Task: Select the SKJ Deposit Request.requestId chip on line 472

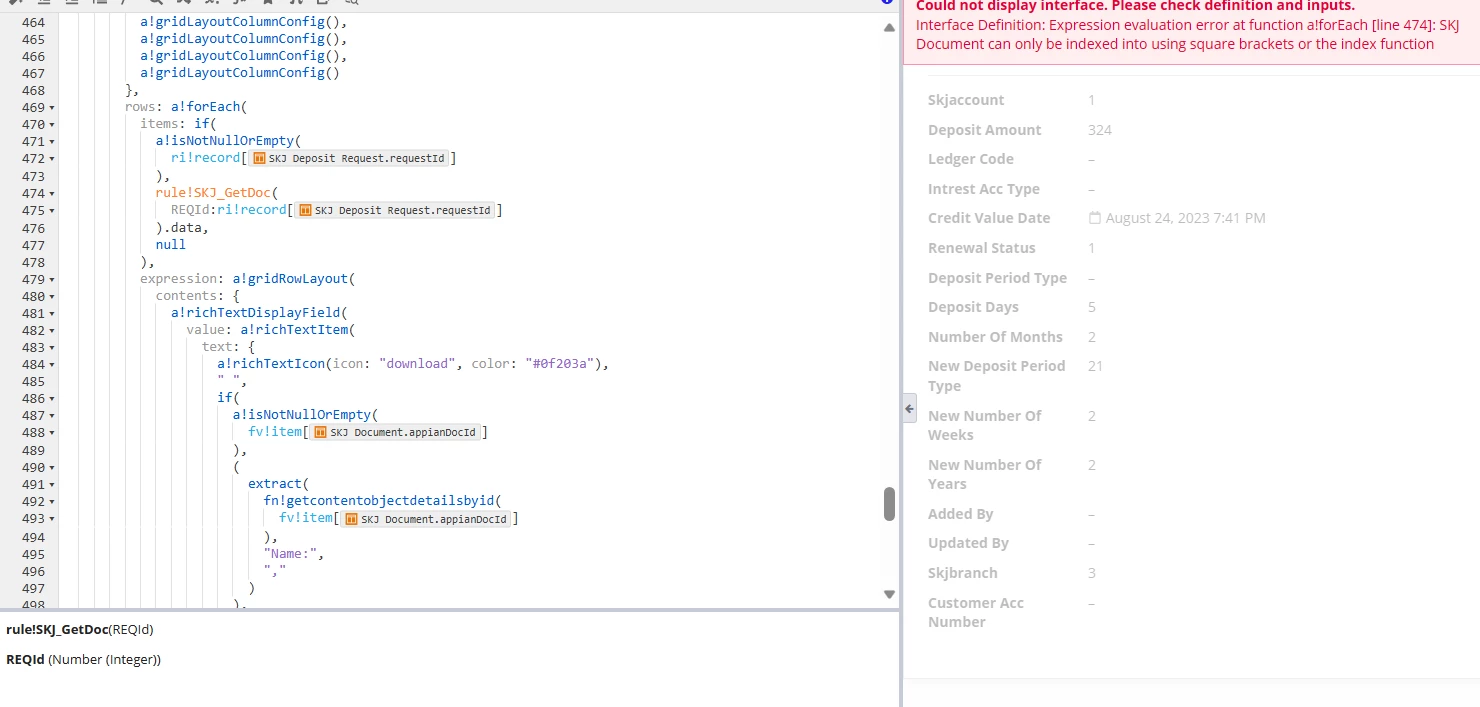Action: (349, 158)
